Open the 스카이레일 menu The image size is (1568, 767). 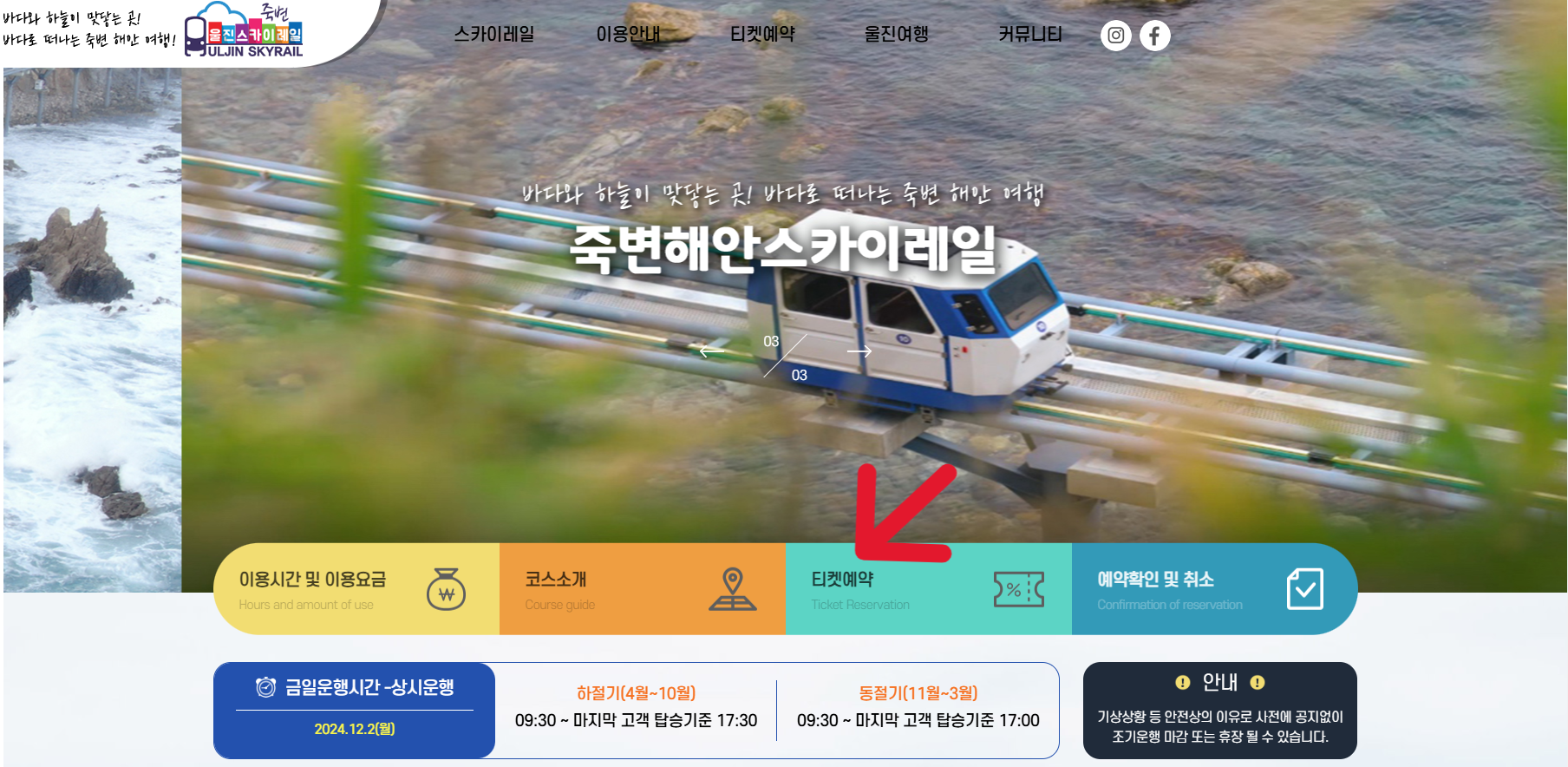pyautogui.click(x=494, y=34)
